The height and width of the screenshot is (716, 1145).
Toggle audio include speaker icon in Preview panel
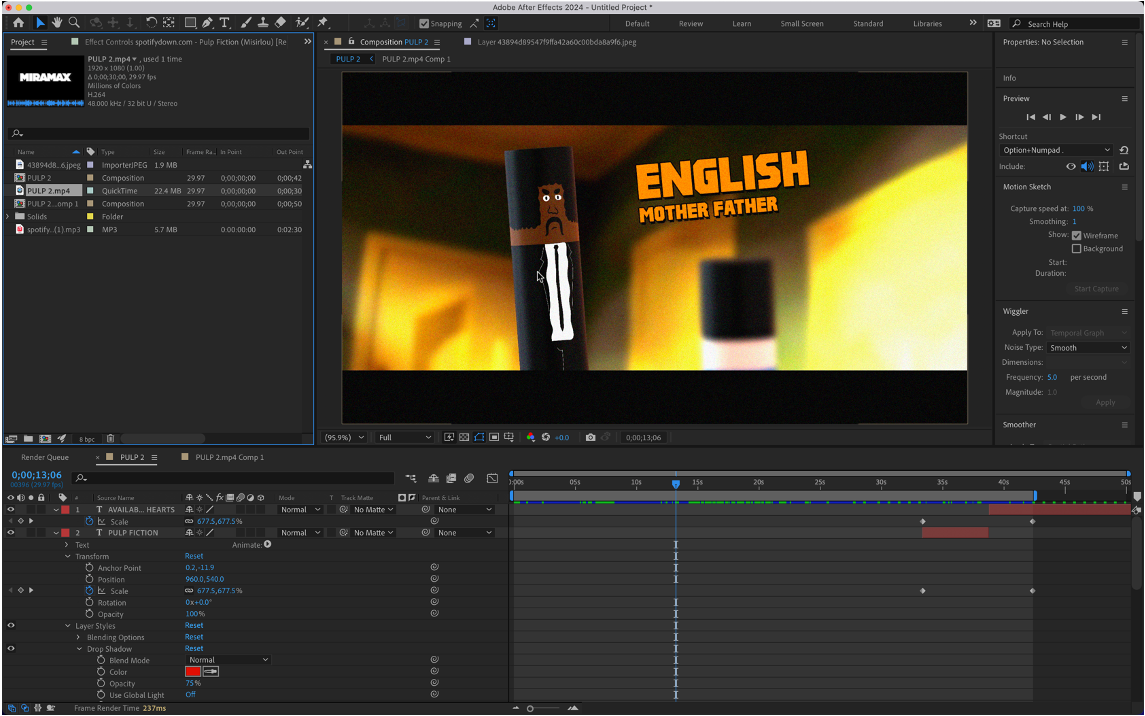pos(1087,166)
